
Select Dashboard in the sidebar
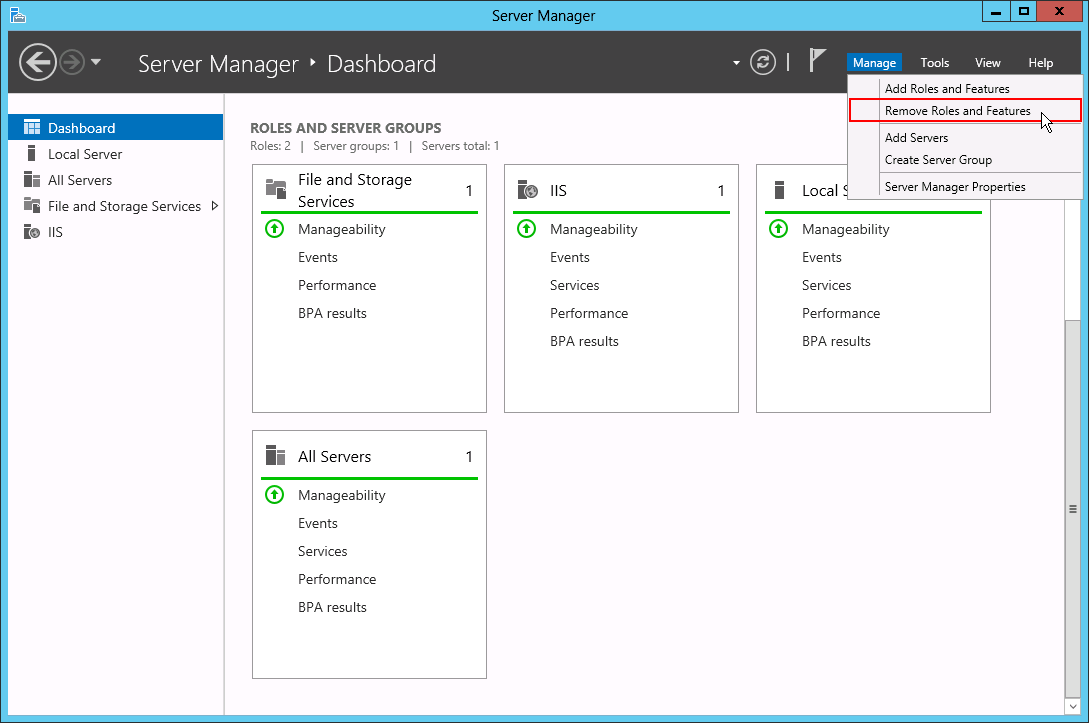point(115,128)
